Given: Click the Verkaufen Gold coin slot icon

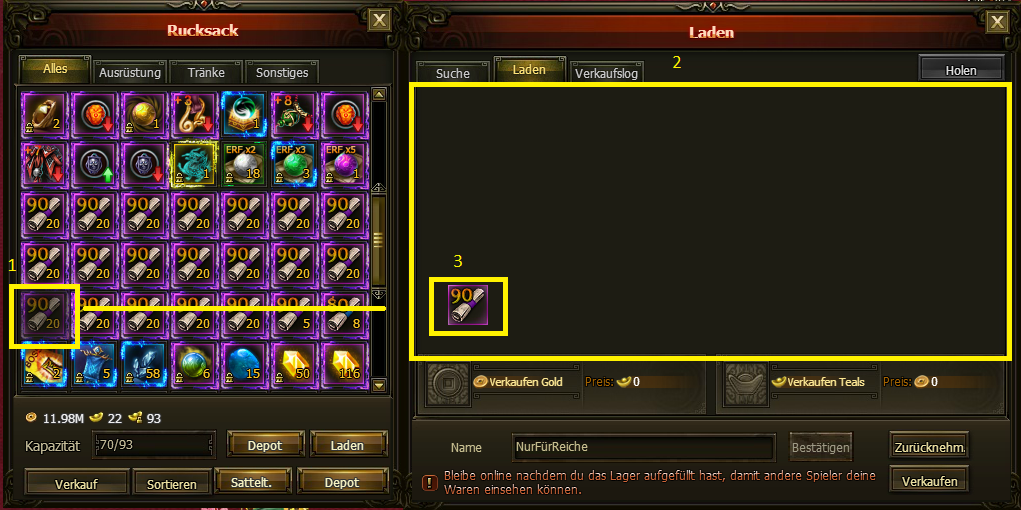Looking at the screenshot, I should [x=445, y=381].
